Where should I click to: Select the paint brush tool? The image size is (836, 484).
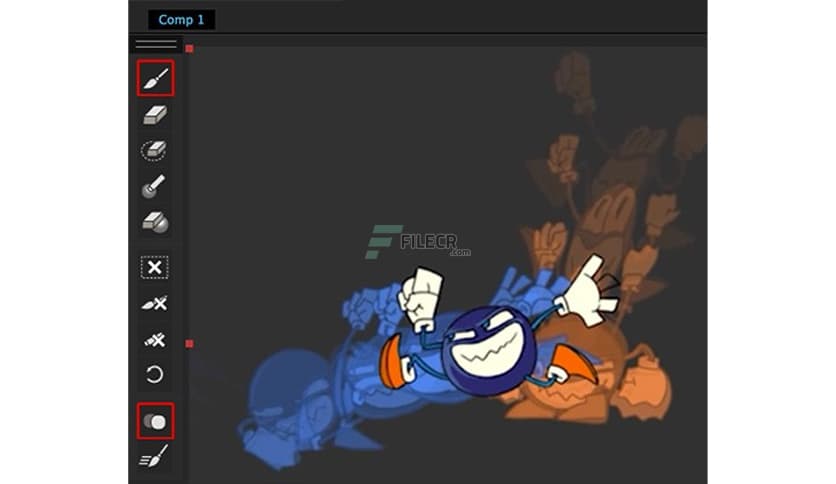[x=155, y=78]
